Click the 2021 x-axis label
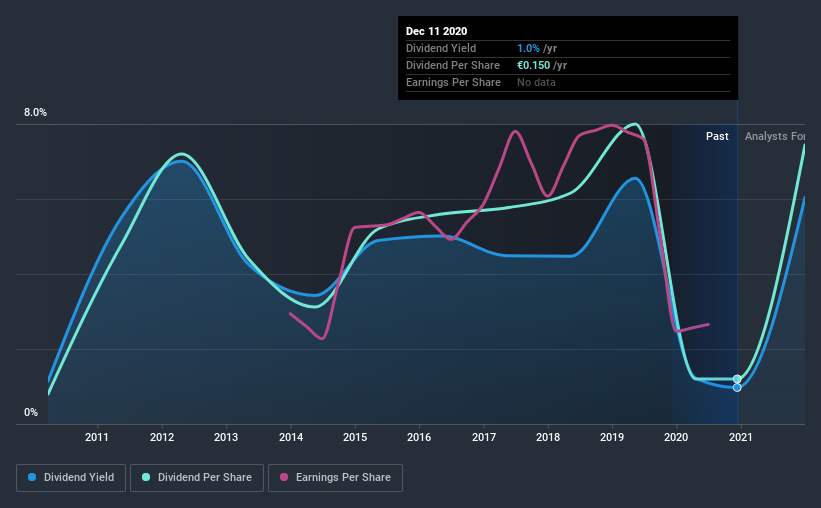Screen dimensions: 821x508 (x=740, y=437)
